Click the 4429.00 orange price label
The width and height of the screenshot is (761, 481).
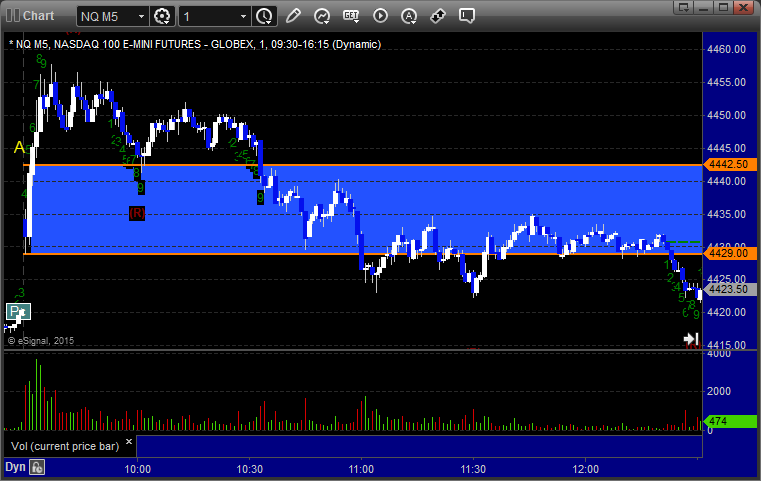730,253
